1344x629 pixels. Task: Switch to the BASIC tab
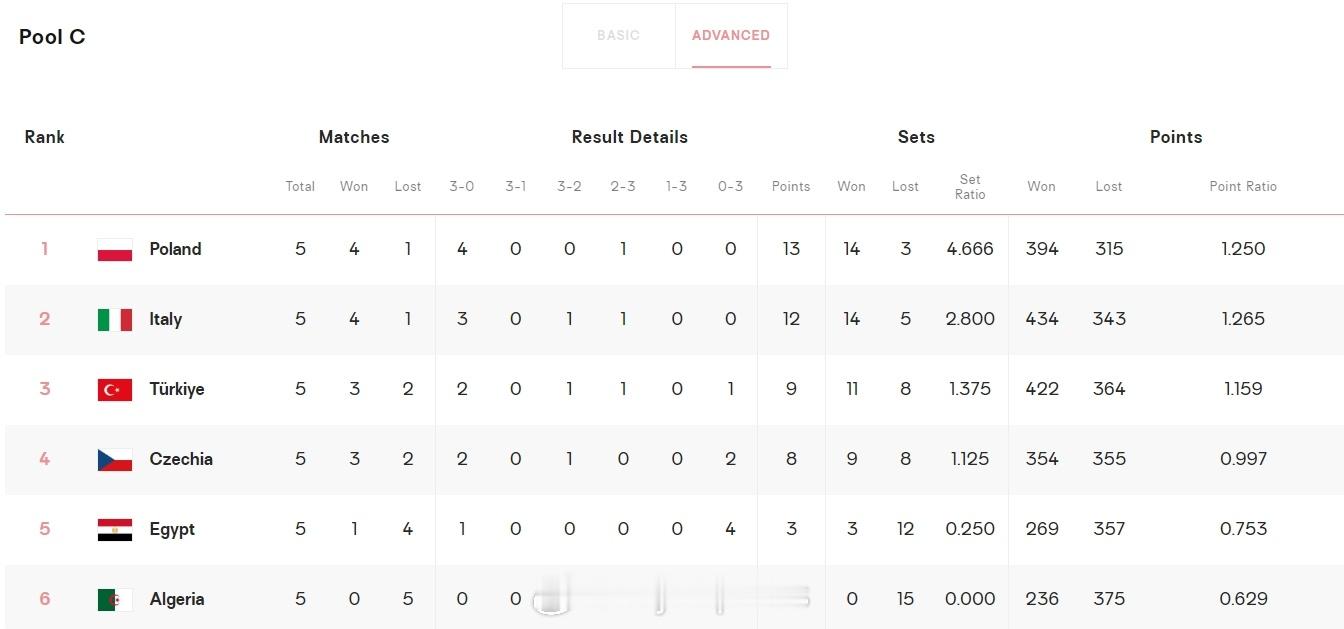coord(618,35)
